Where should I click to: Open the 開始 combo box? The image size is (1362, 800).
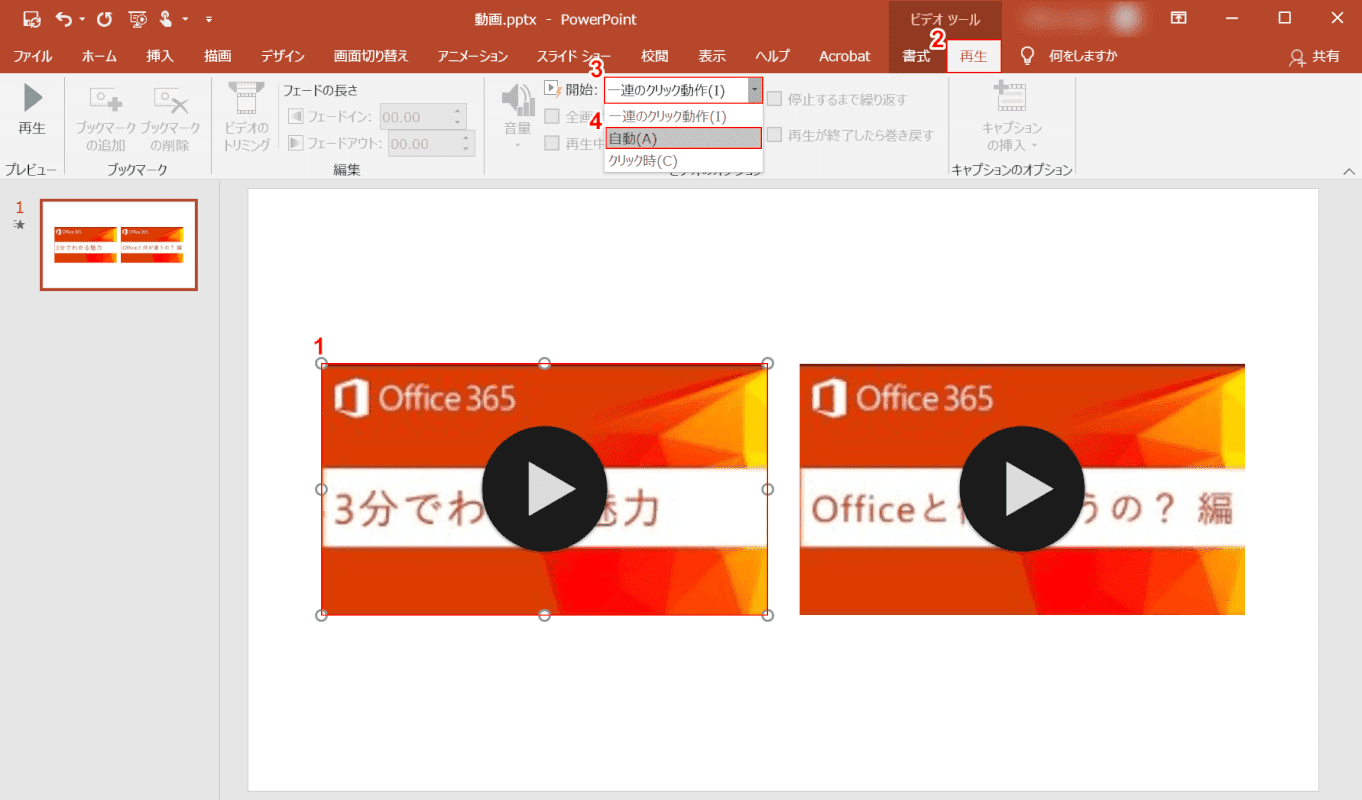pyautogui.click(x=683, y=90)
